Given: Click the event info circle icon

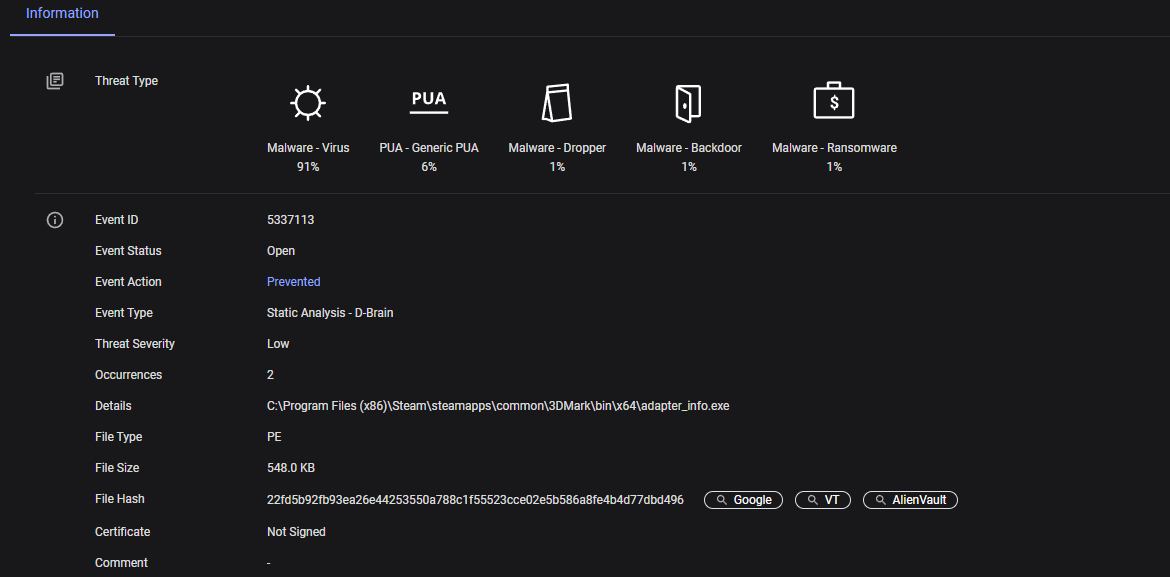Looking at the screenshot, I should [x=55, y=220].
